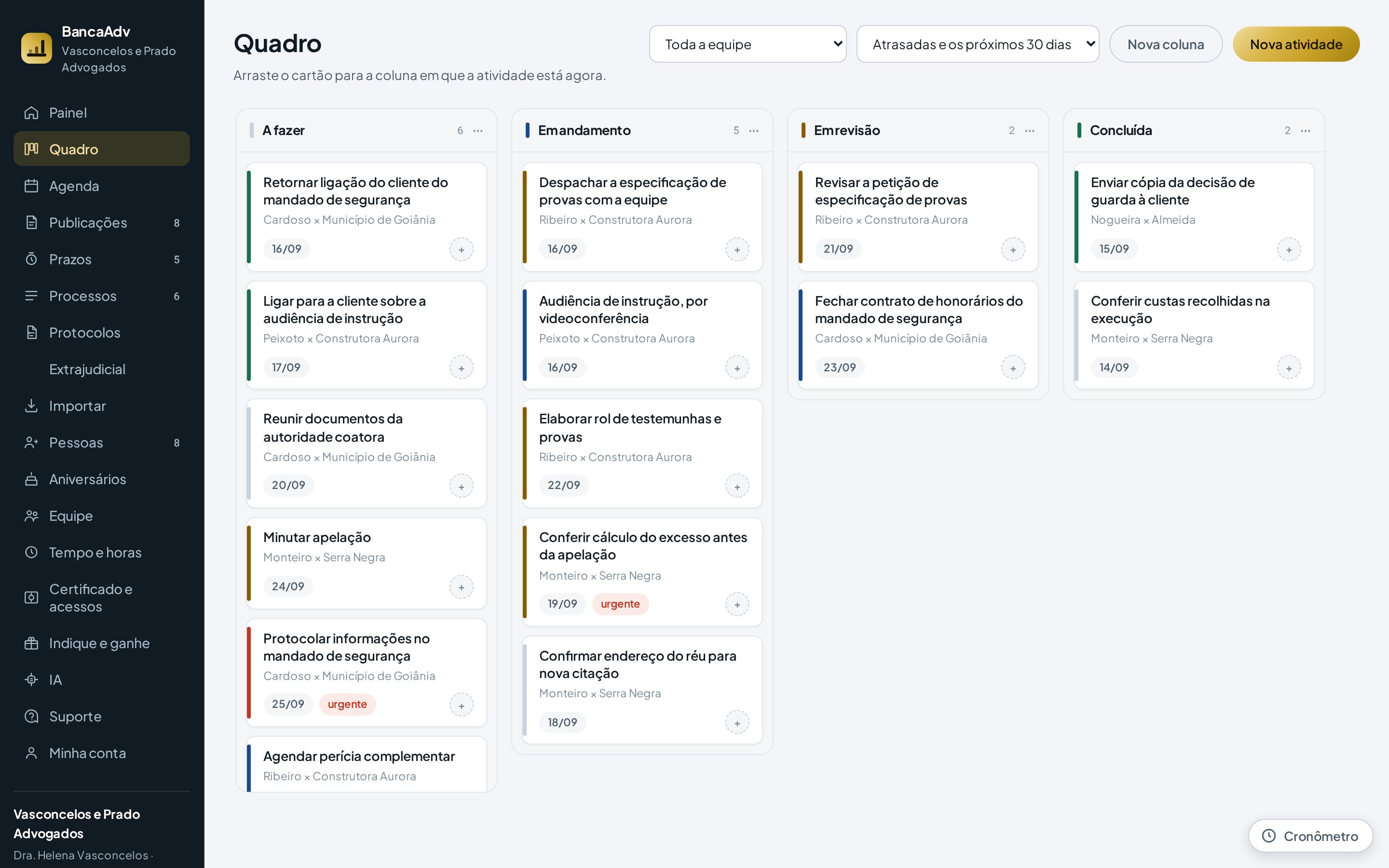Viewport: 1389px width, 868px height.
Task: Click the BancaAdv logo icon
Action: pyautogui.click(x=36, y=48)
